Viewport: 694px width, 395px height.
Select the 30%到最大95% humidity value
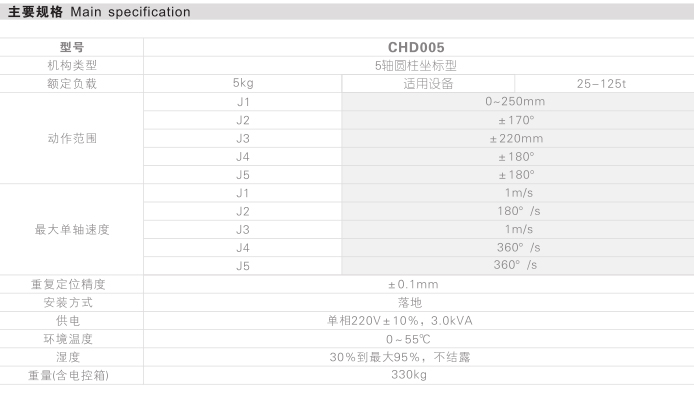pyautogui.click(x=400, y=357)
